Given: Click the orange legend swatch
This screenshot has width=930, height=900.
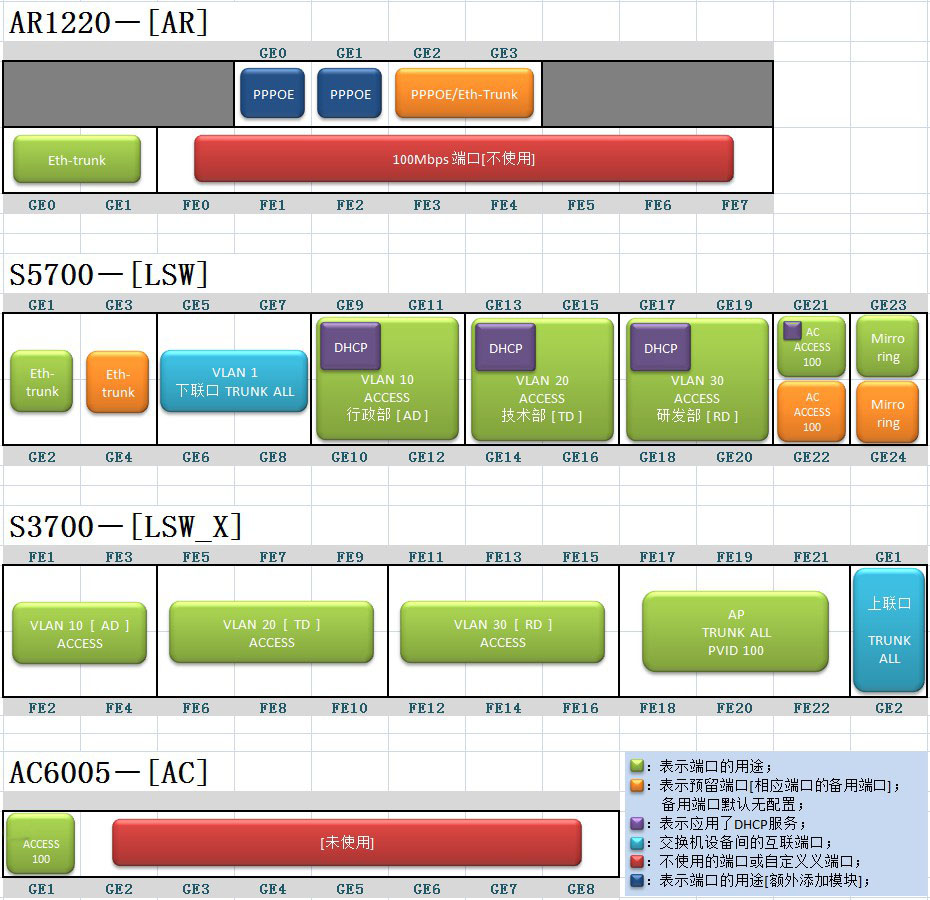Looking at the screenshot, I should tap(637, 785).
